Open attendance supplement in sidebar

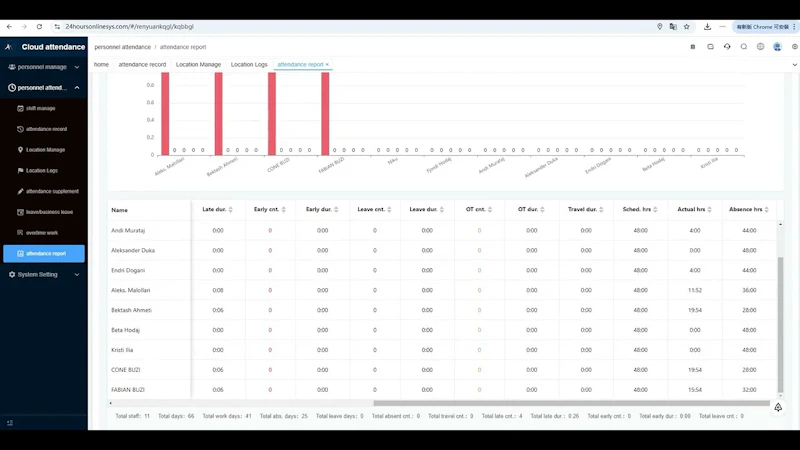pos(43,191)
